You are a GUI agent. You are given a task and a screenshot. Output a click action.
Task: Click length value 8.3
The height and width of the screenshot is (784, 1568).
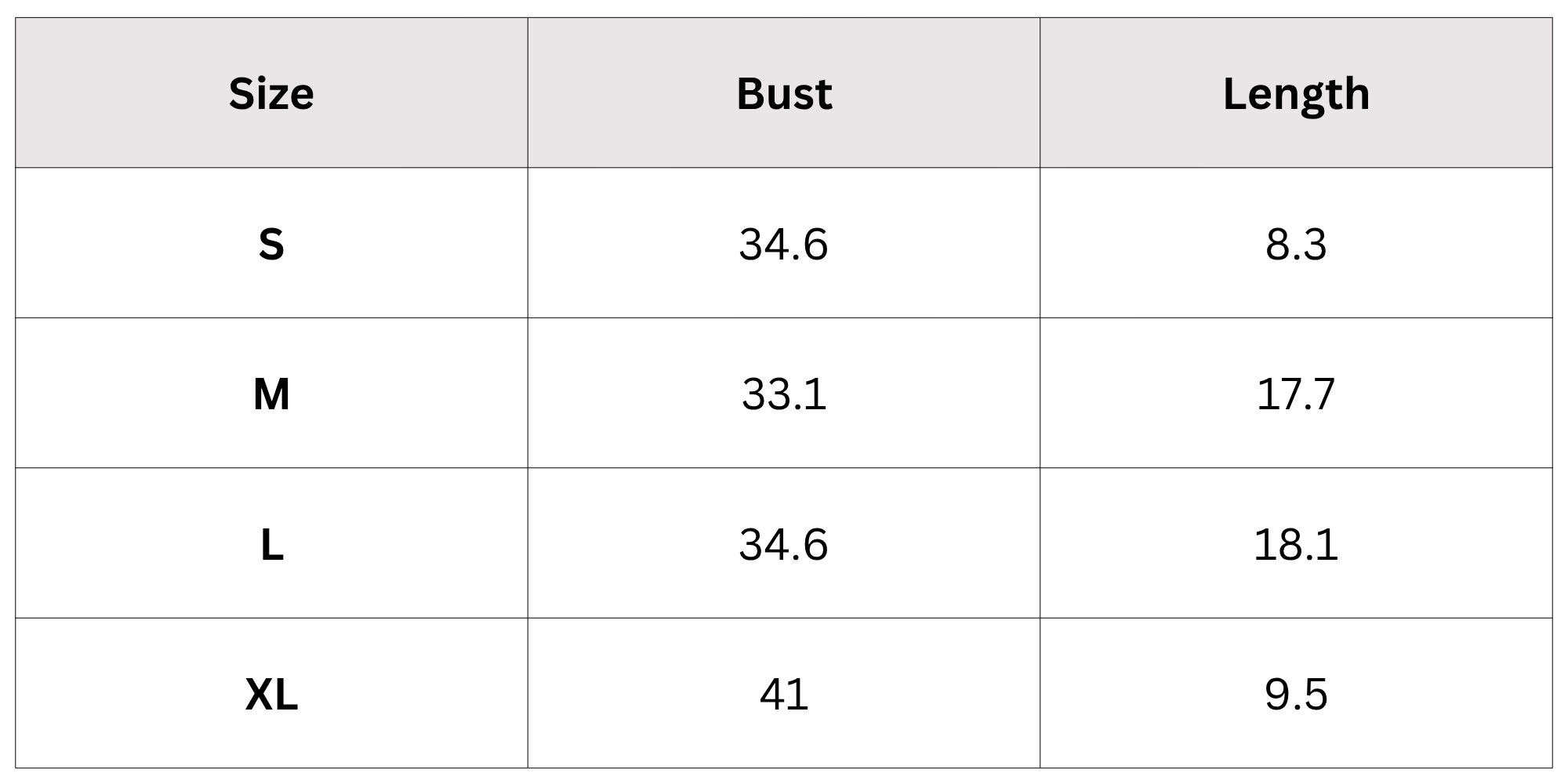1296,244
